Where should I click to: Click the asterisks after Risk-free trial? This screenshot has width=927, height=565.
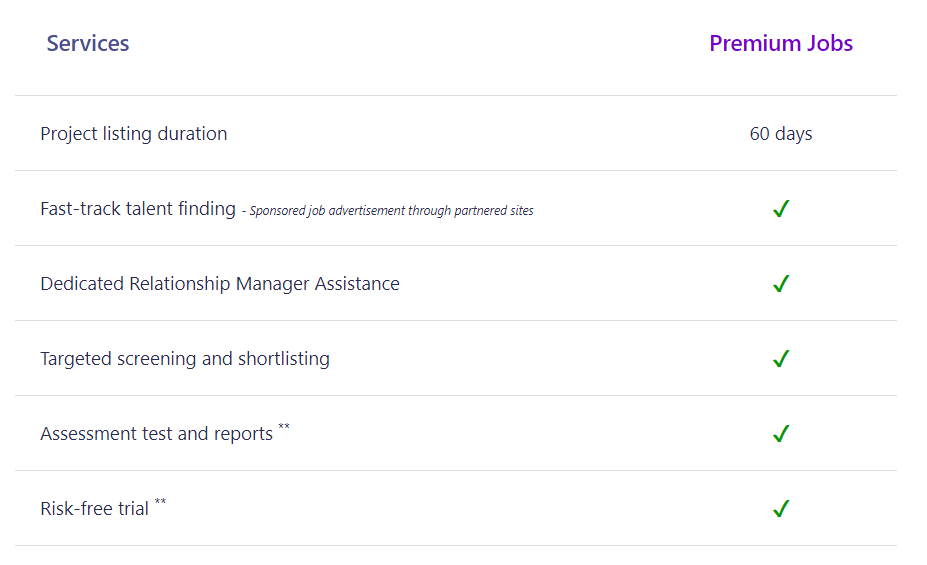(x=160, y=502)
